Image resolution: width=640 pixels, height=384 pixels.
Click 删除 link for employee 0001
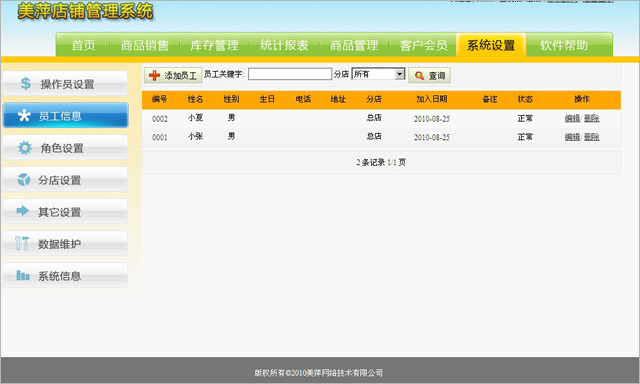(591, 137)
